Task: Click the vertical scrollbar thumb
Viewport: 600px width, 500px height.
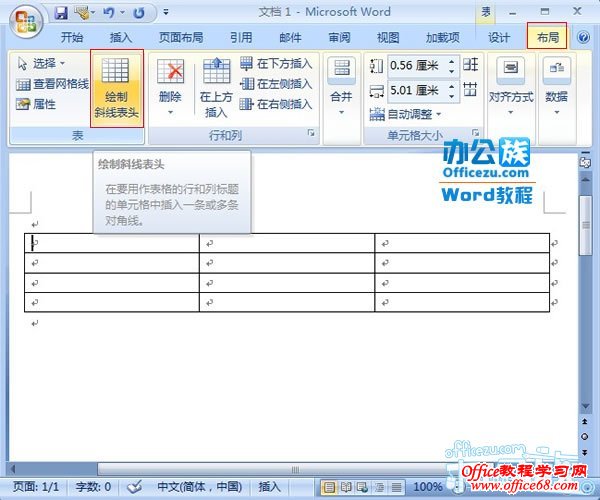Action: (x=585, y=226)
